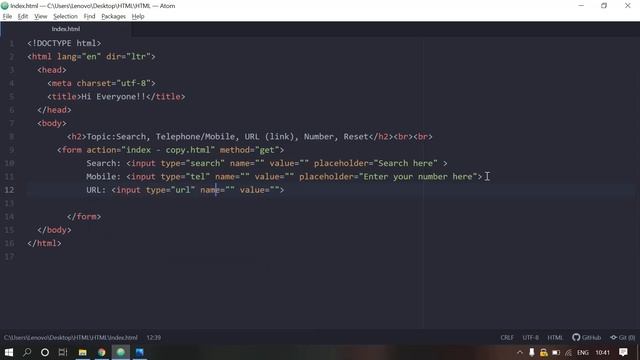
Task: Open Windows search magnifier
Action: click(x=27, y=352)
